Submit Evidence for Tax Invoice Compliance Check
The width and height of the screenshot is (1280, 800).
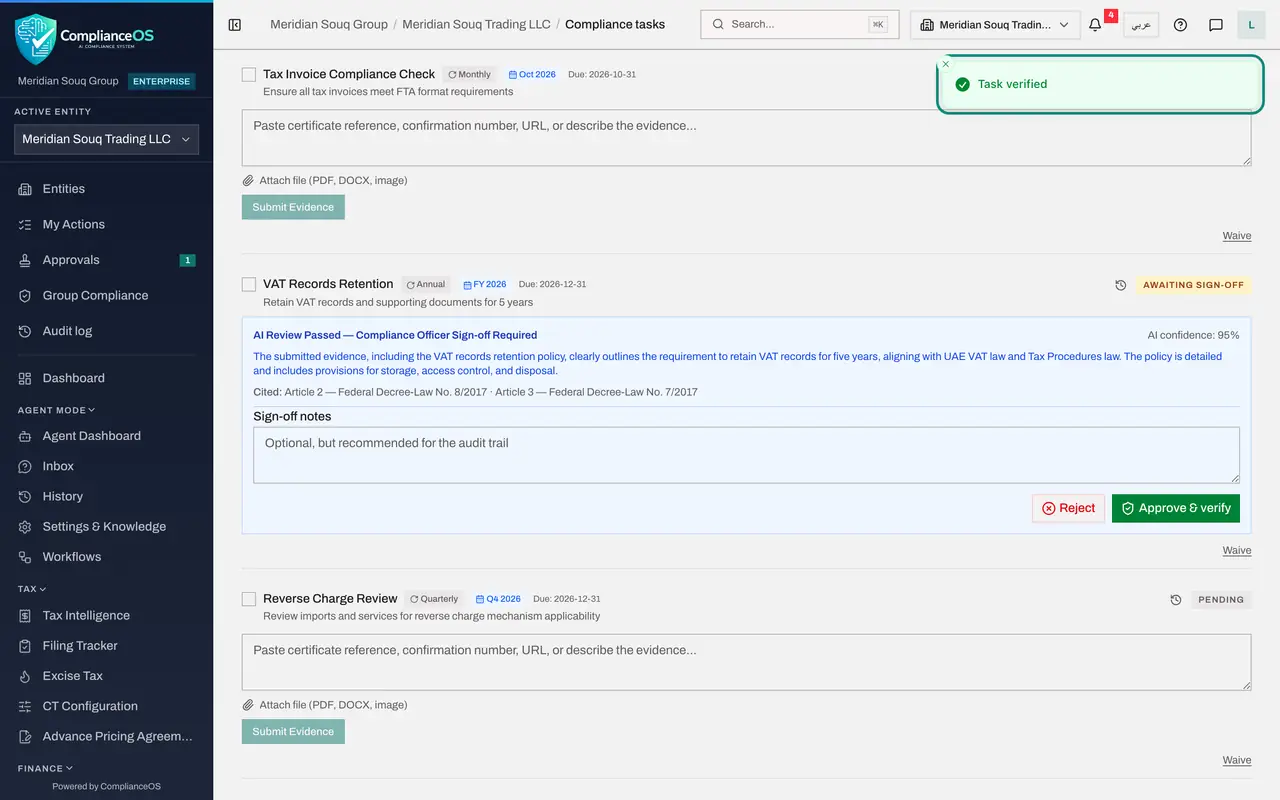point(293,207)
